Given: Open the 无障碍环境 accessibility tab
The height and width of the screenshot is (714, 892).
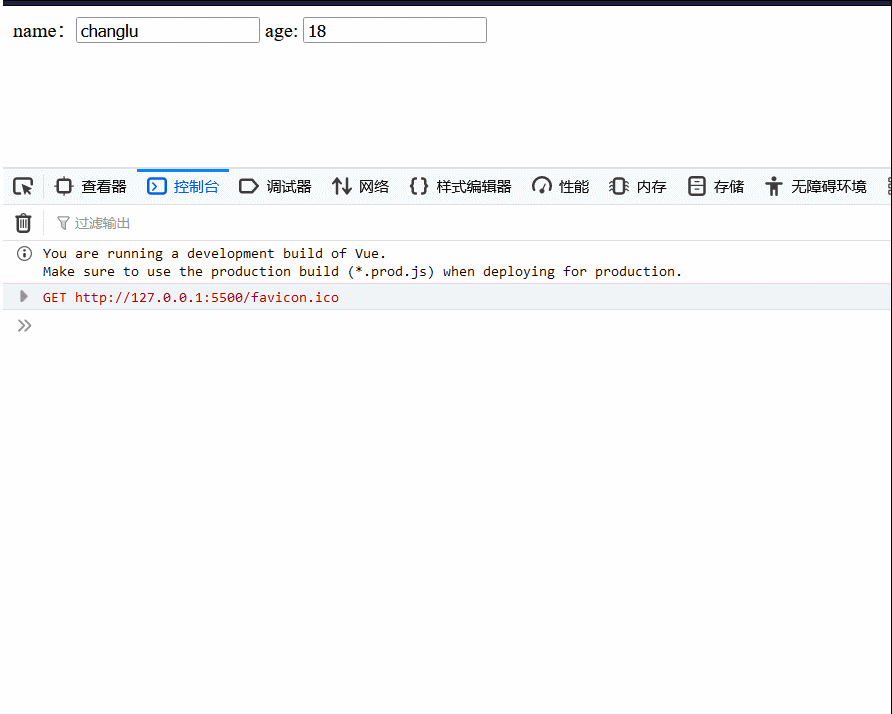Looking at the screenshot, I should pyautogui.click(x=816, y=187).
